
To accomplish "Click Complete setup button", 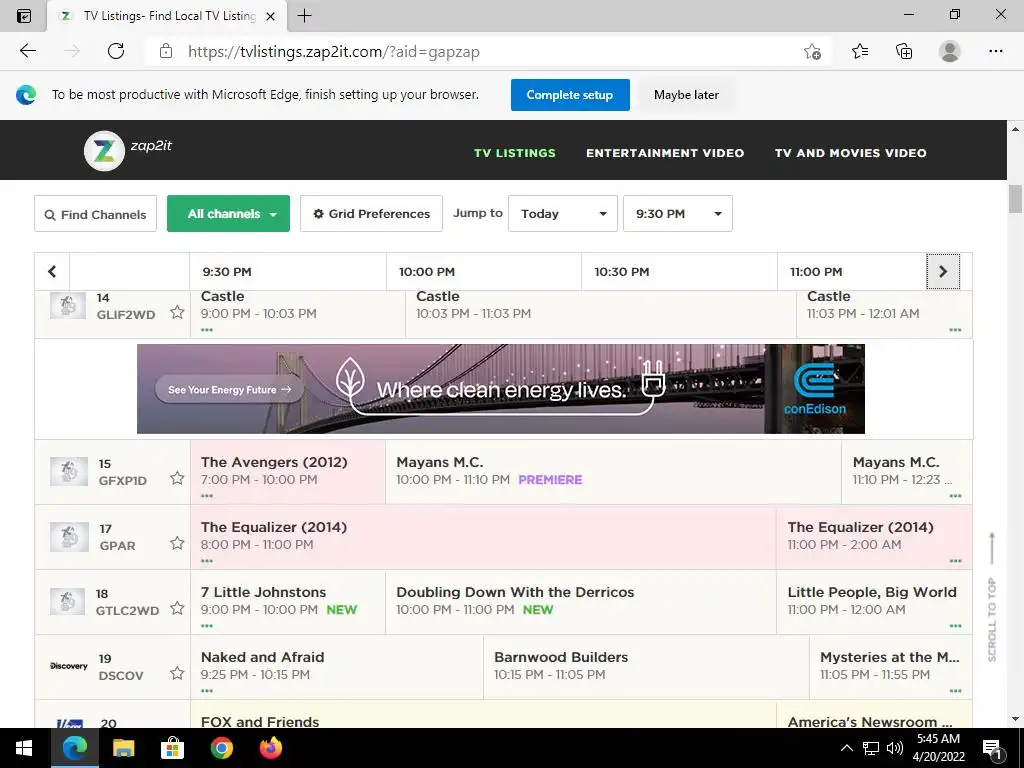I will [569, 95].
